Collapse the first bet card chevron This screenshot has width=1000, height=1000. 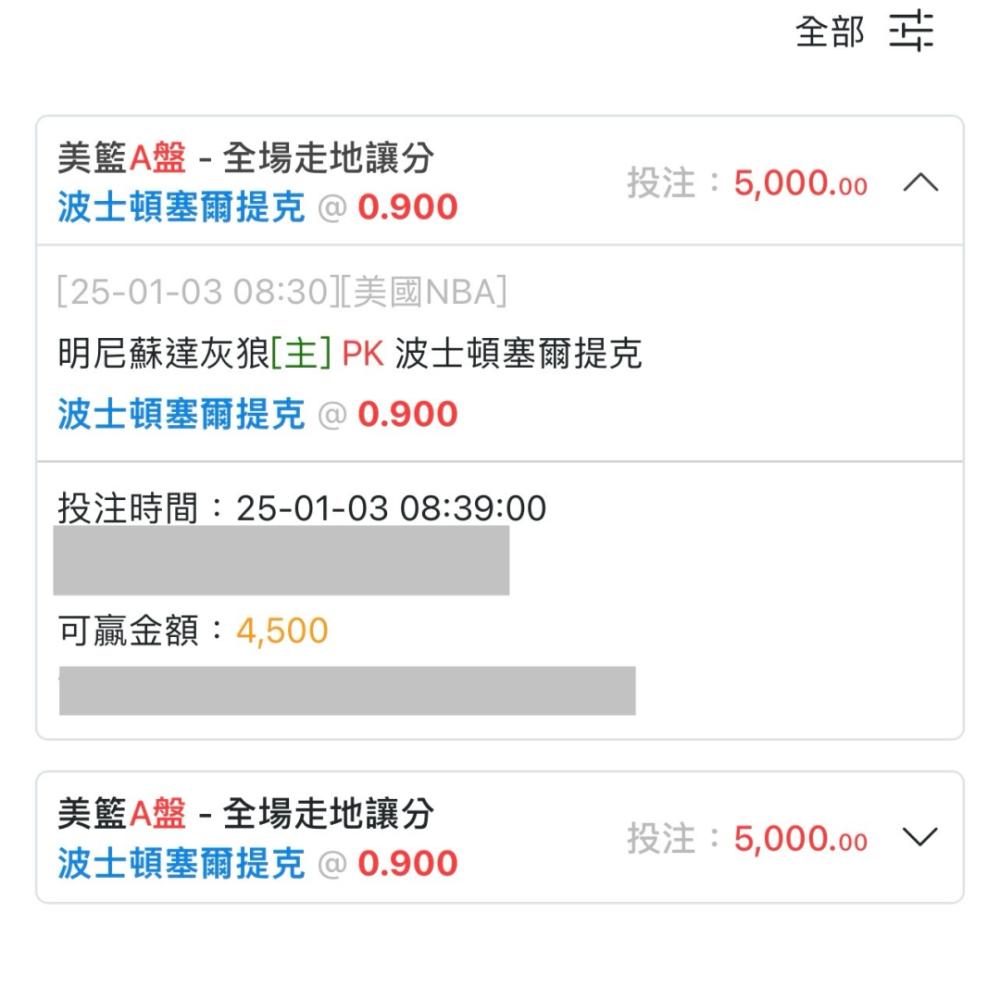[920, 183]
